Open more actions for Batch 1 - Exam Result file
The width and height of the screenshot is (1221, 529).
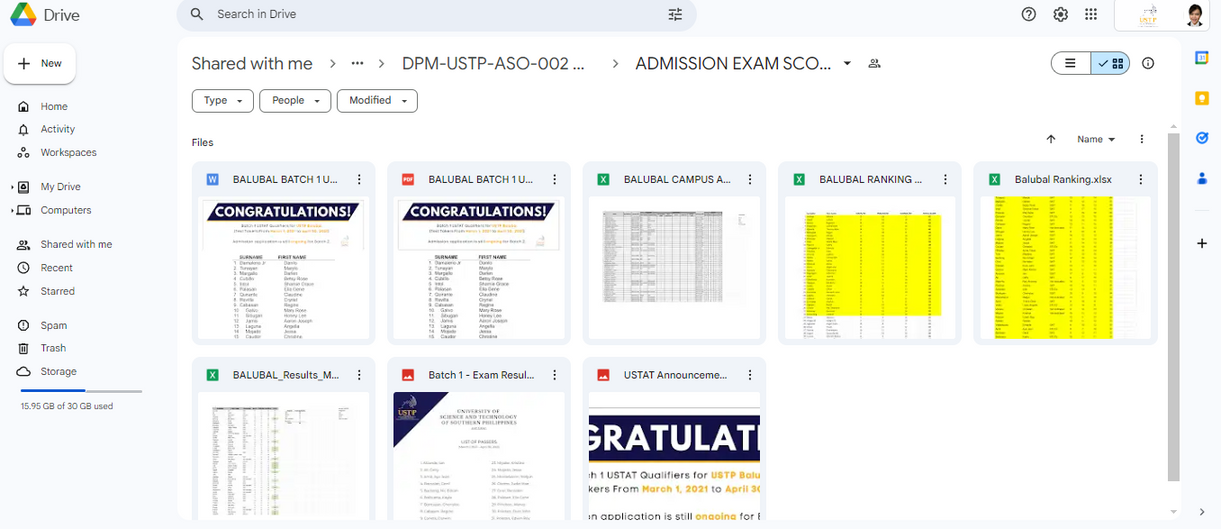(554, 375)
